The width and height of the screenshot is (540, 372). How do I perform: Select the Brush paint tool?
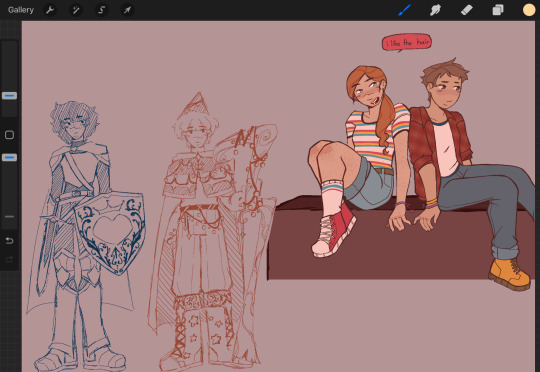tap(405, 10)
